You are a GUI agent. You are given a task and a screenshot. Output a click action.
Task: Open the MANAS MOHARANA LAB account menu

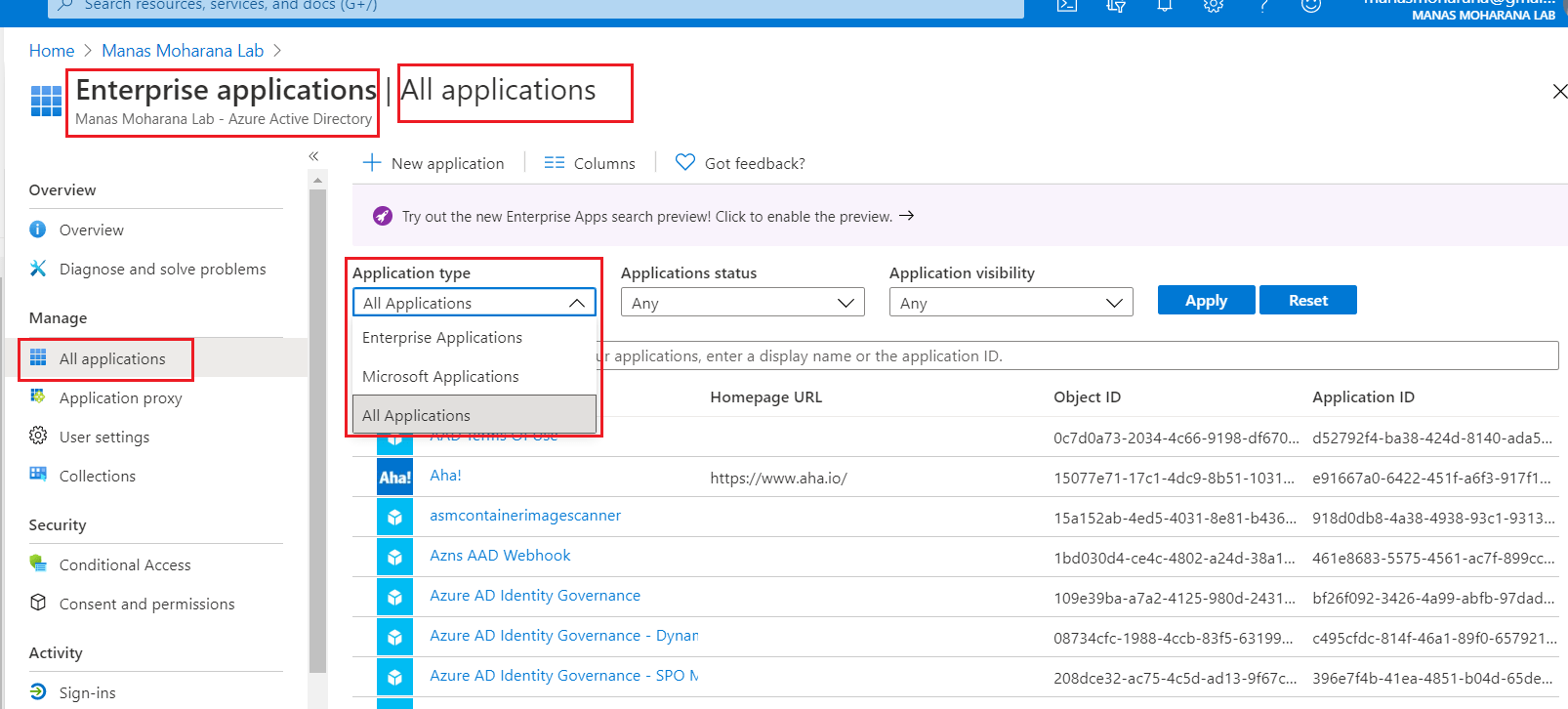[x=1462, y=9]
